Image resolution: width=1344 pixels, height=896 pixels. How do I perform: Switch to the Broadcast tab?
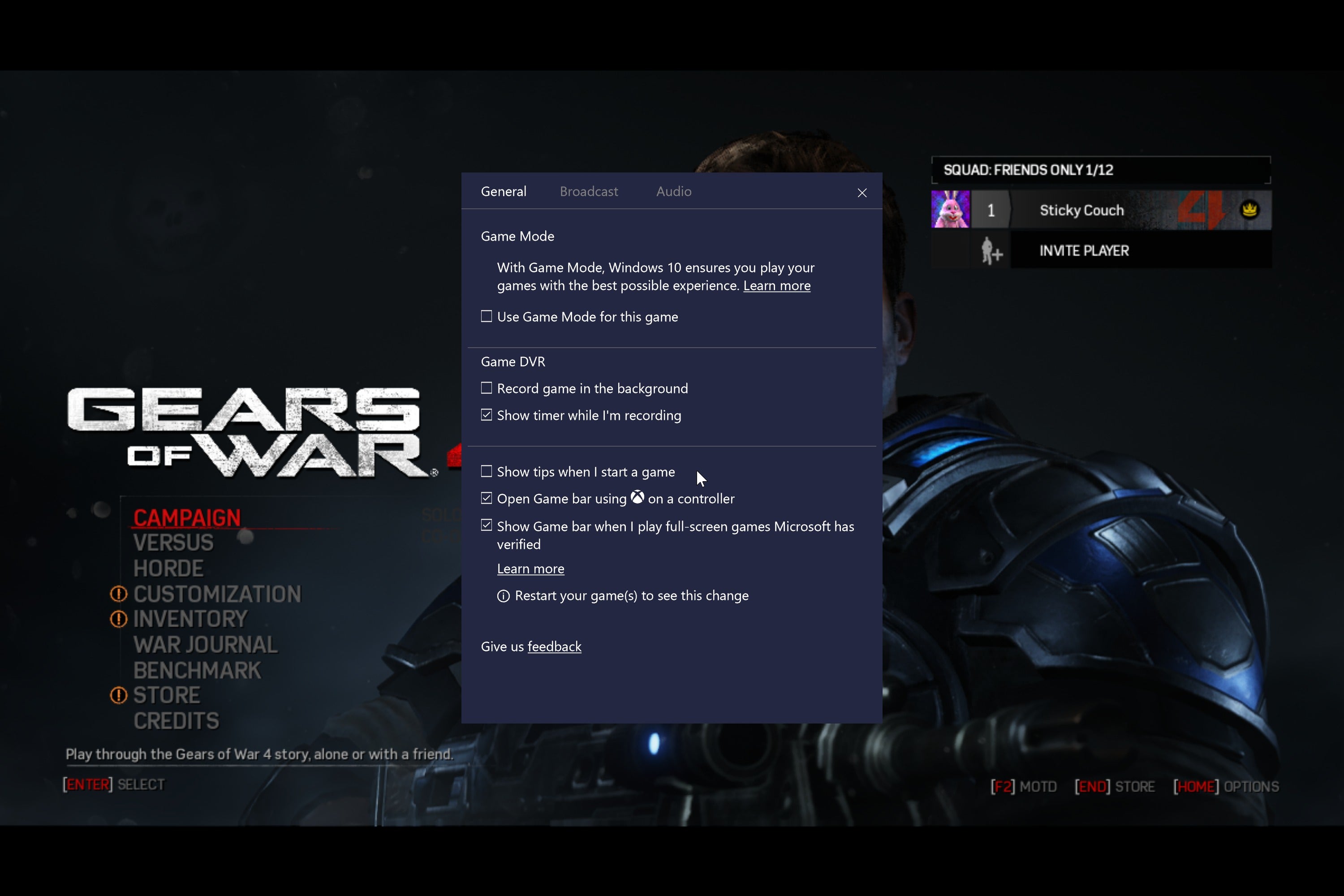tap(587, 191)
